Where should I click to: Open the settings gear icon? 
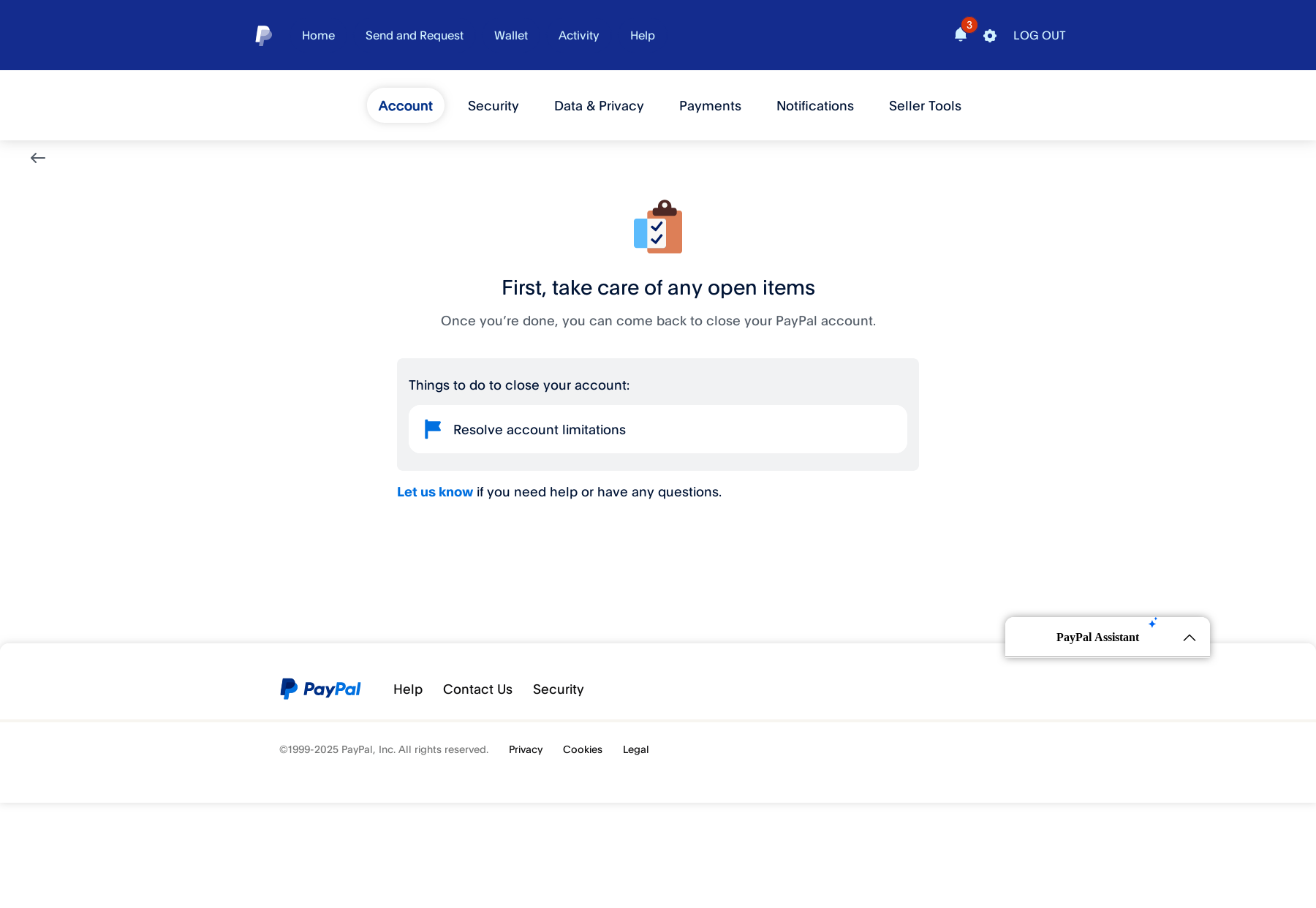point(990,36)
